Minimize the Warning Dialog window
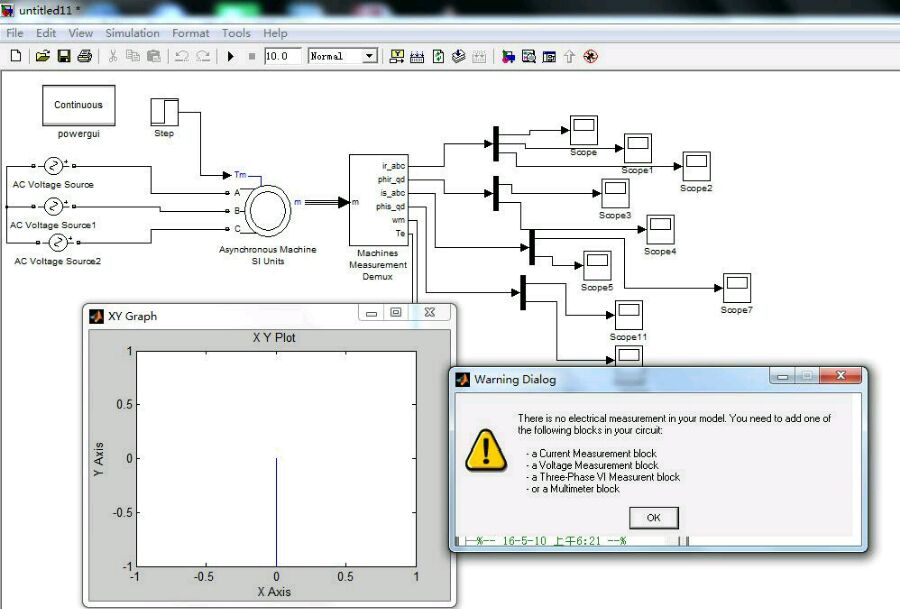The height and width of the screenshot is (609, 900). [782, 376]
